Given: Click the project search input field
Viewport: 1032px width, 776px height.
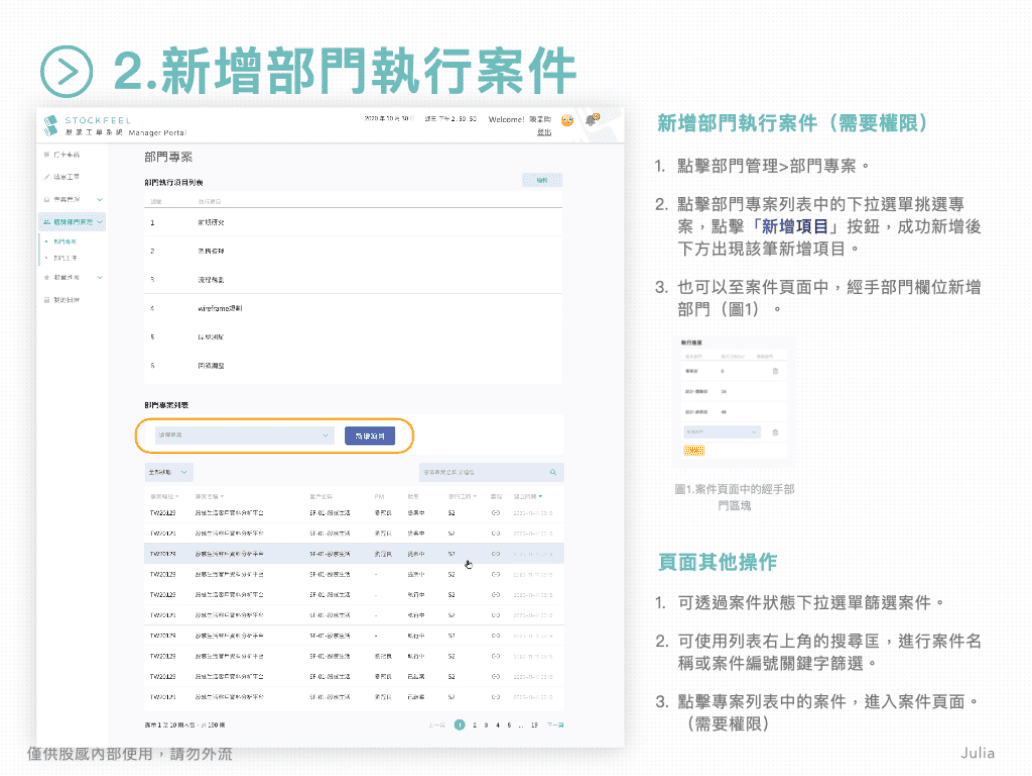Looking at the screenshot, I should coord(480,472).
